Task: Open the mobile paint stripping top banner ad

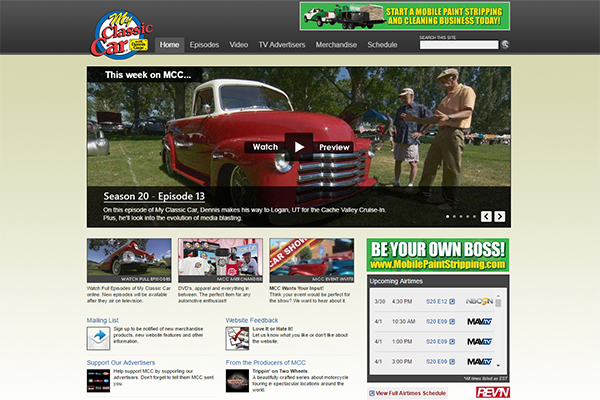Action: [405, 16]
